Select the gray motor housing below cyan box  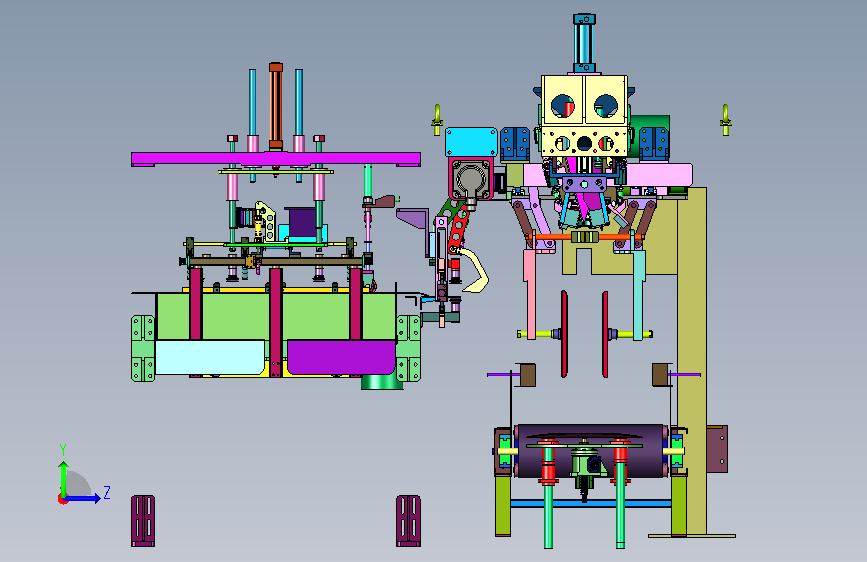pos(472,180)
